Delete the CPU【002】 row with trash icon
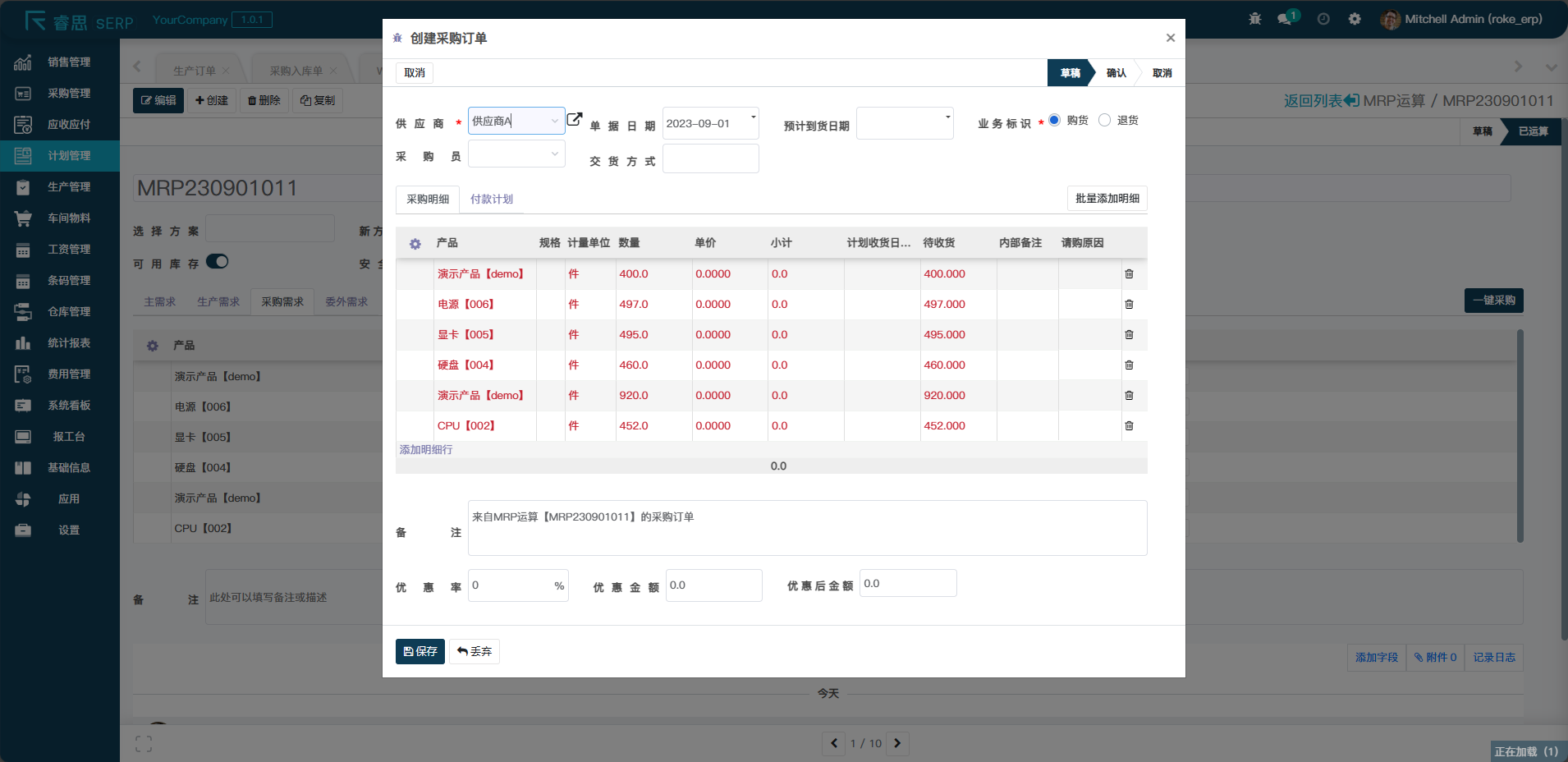 click(1129, 426)
